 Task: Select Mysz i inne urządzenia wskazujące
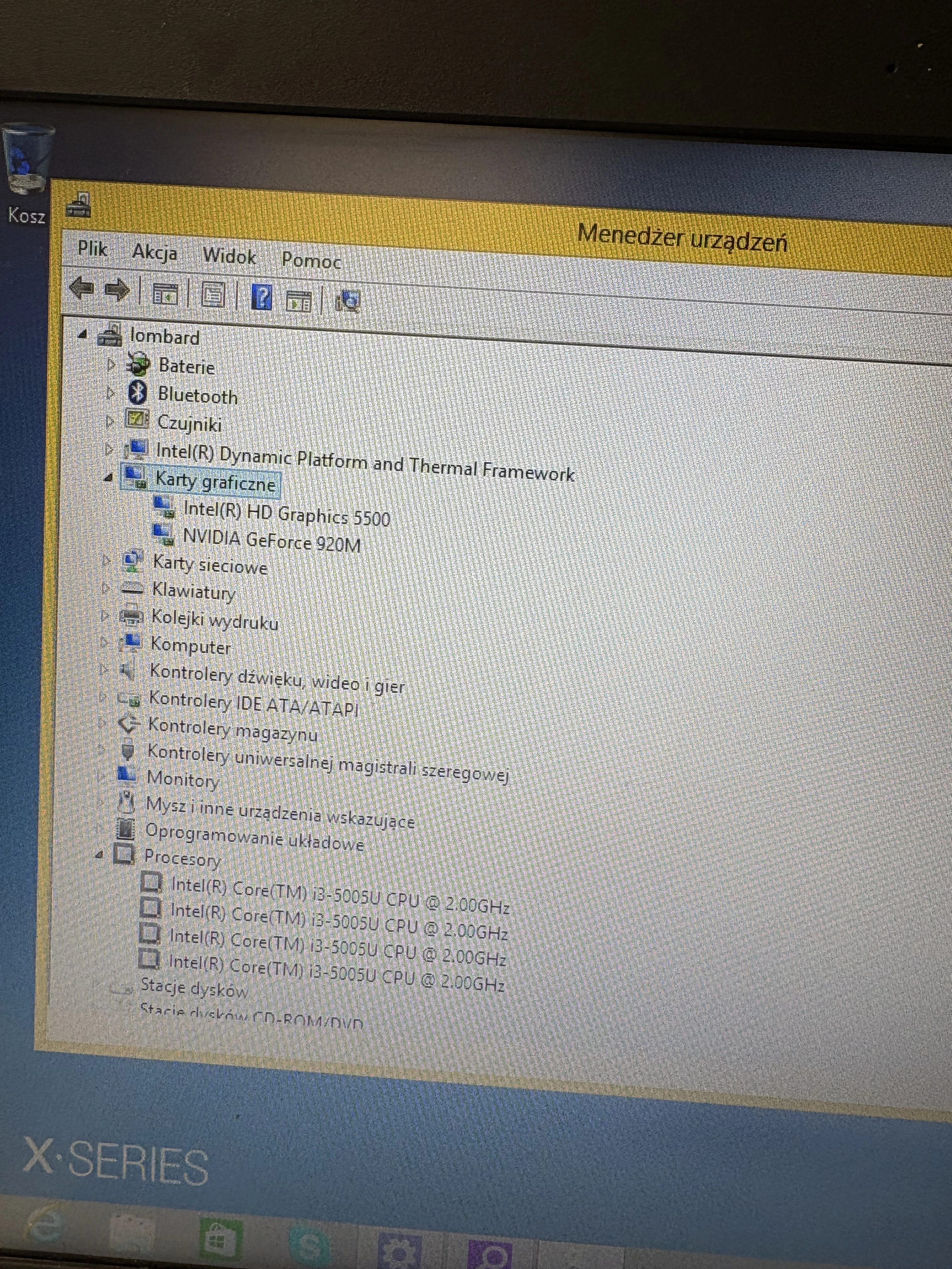click(x=280, y=813)
